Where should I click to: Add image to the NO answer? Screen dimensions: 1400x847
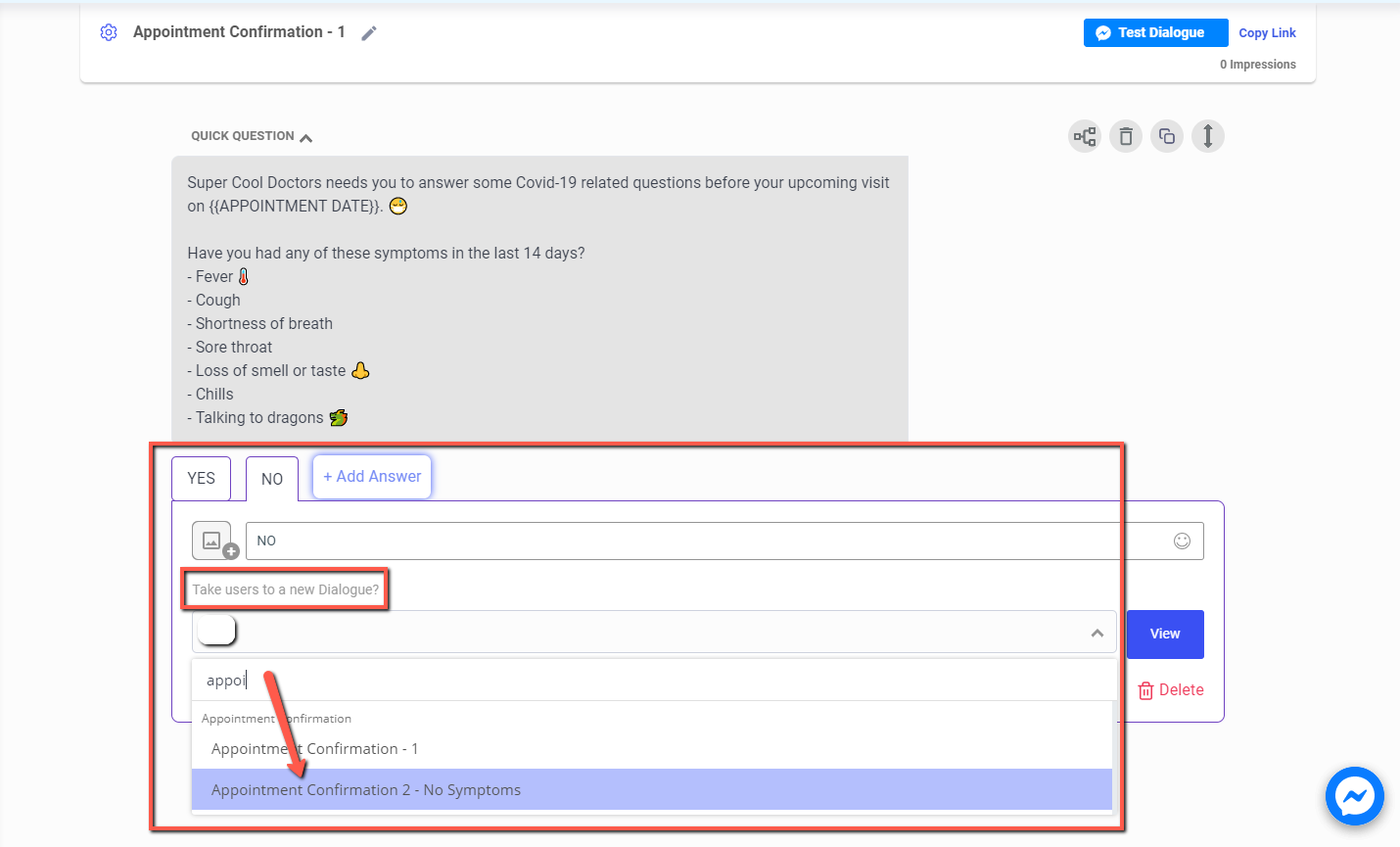point(214,541)
